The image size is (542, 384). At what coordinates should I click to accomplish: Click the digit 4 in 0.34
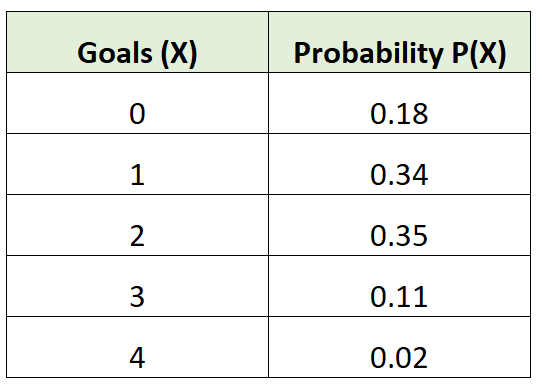(x=420, y=175)
